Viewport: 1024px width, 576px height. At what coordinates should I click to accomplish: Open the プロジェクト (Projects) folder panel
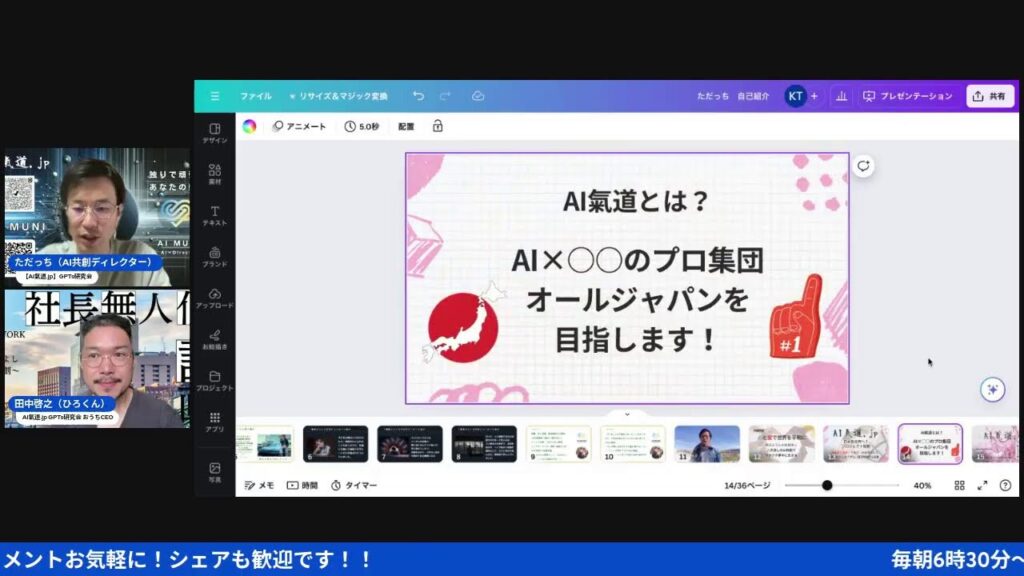214,380
